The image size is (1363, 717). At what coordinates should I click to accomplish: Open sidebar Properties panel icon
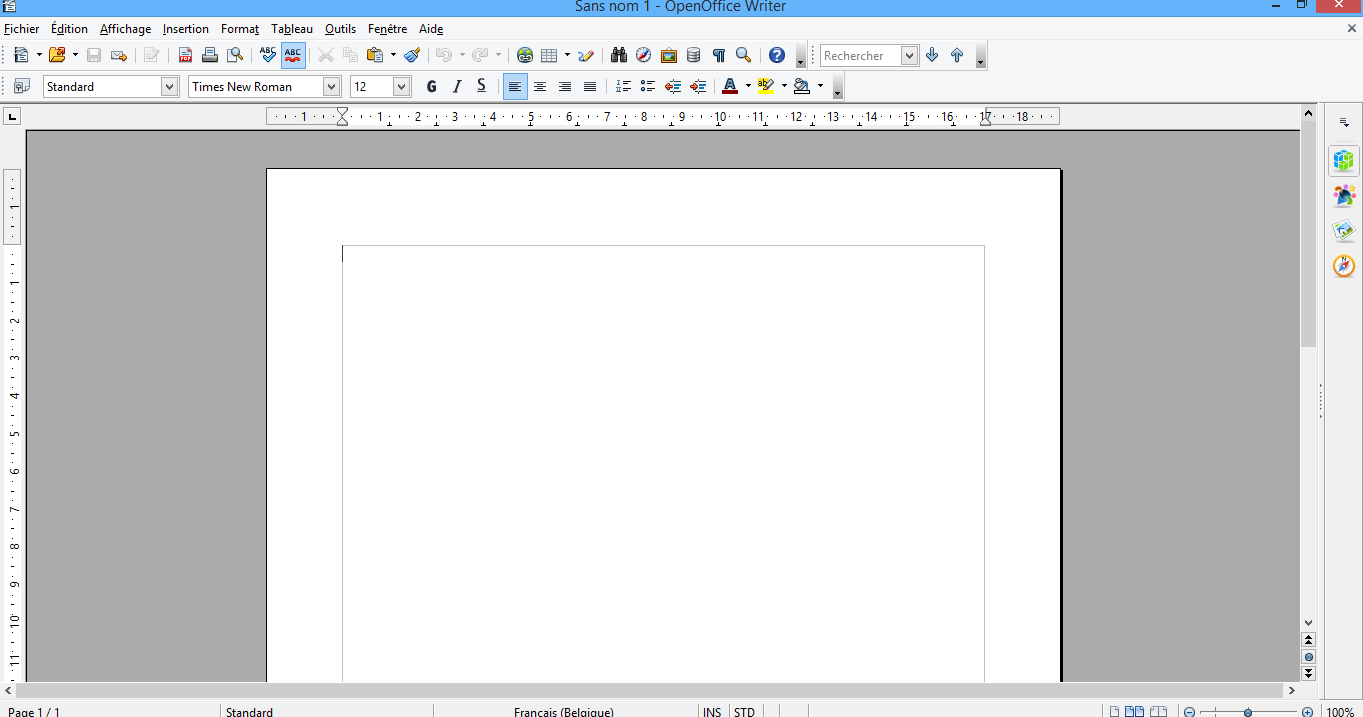click(x=1344, y=160)
